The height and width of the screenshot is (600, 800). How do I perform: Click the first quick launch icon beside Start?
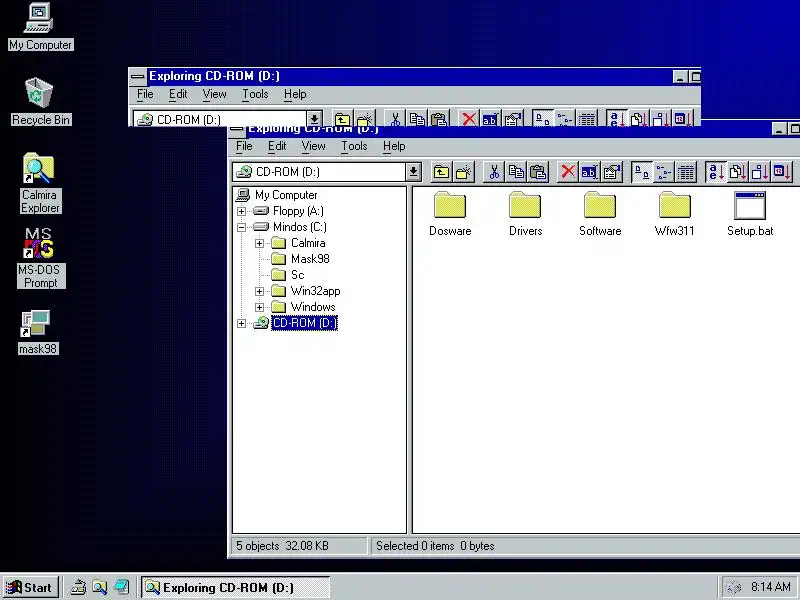(78, 587)
